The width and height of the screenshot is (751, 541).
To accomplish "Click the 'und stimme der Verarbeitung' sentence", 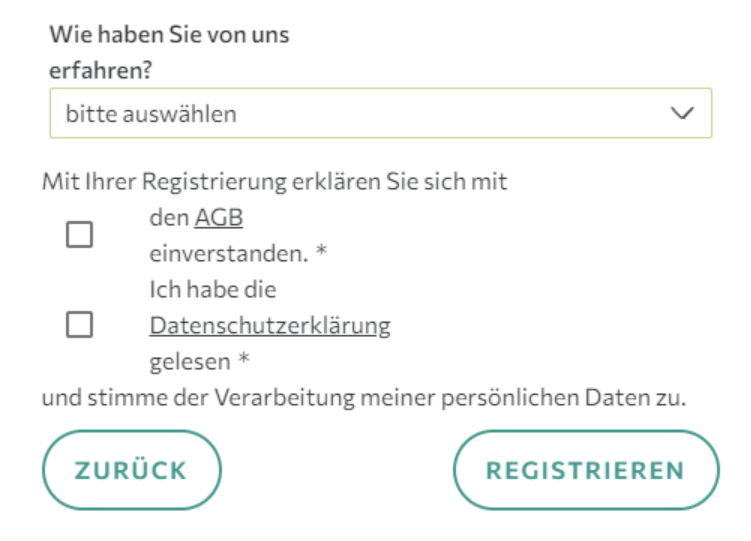I will coord(364,397).
